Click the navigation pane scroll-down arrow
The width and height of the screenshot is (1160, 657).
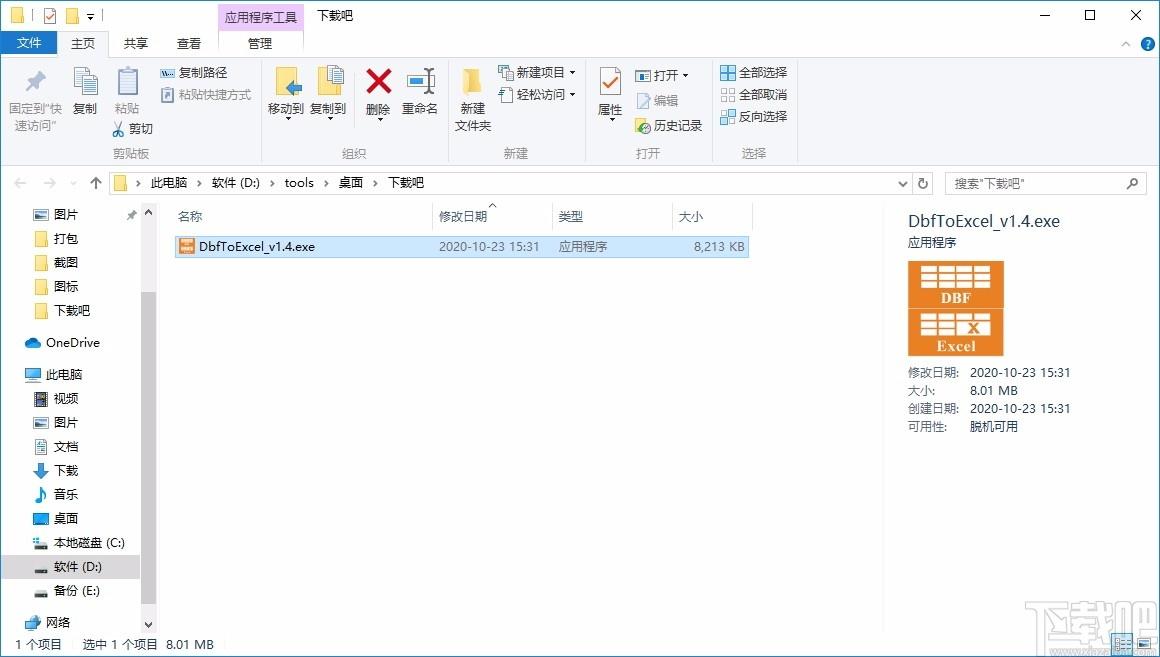[148, 625]
